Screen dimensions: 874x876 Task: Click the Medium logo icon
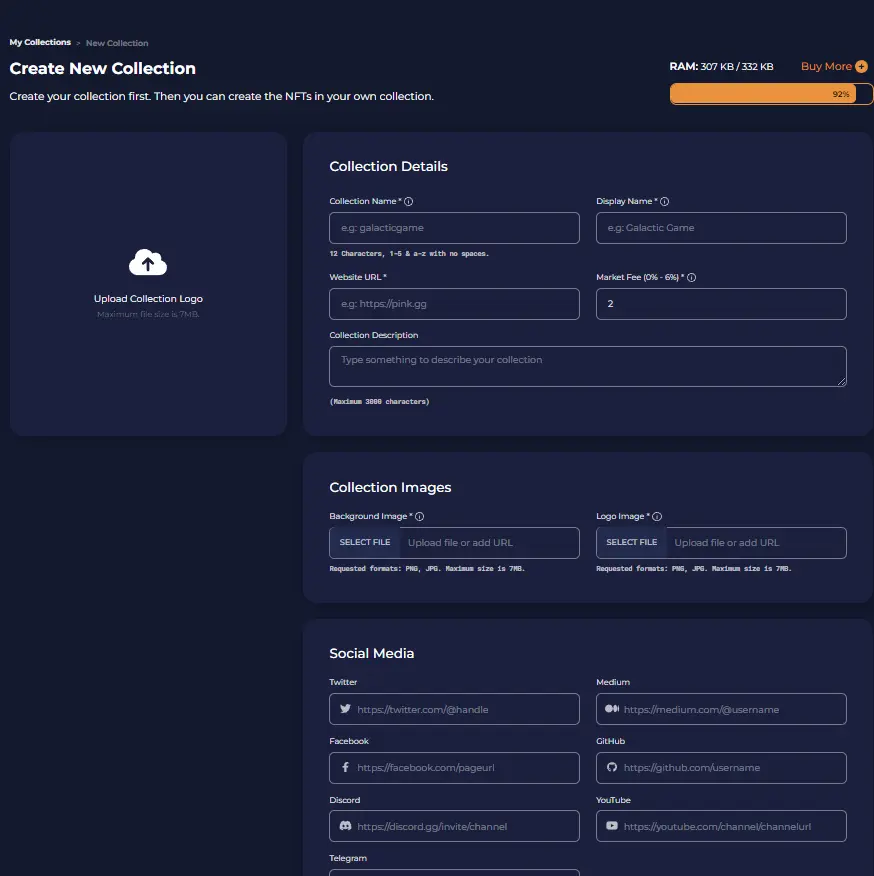coord(612,709)
